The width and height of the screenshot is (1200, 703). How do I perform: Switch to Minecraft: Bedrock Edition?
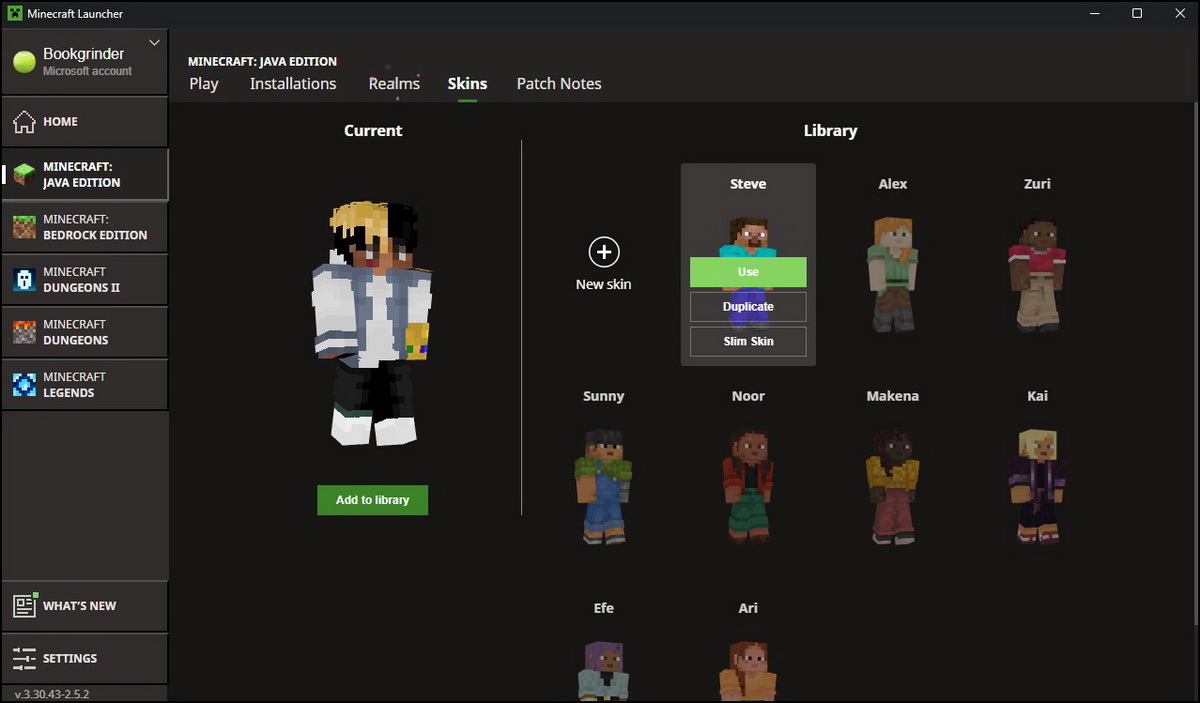85,227
